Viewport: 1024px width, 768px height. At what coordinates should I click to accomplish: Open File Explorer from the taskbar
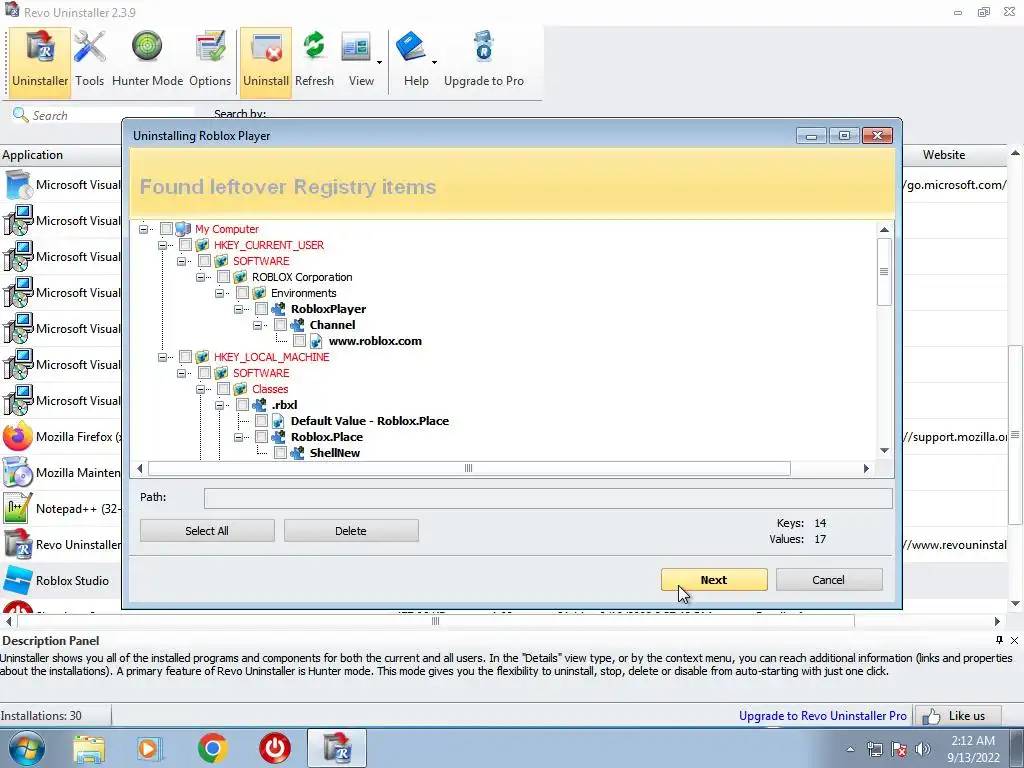click(88, 748)
